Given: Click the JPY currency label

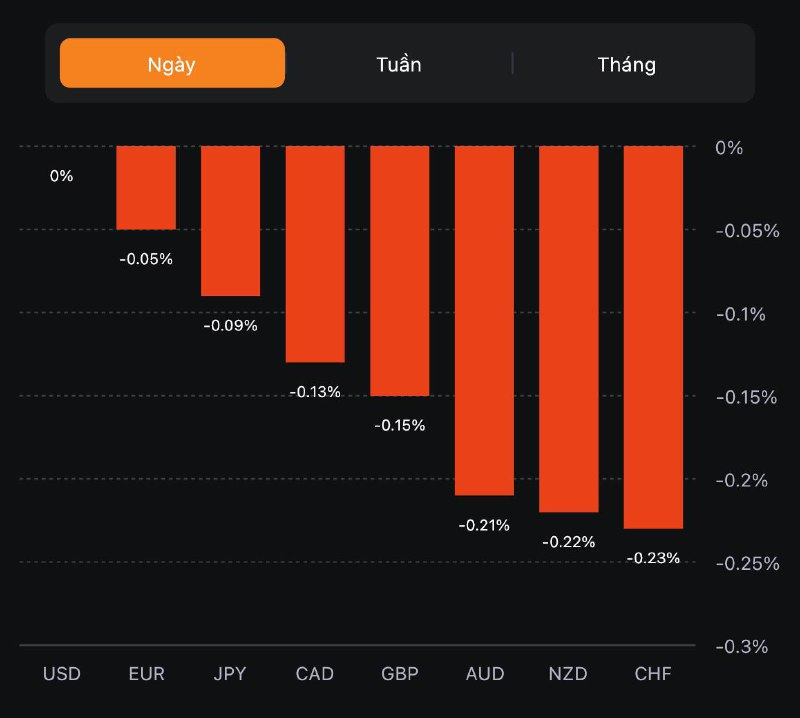Looking at the screenshot, I should tap(230, 673).
